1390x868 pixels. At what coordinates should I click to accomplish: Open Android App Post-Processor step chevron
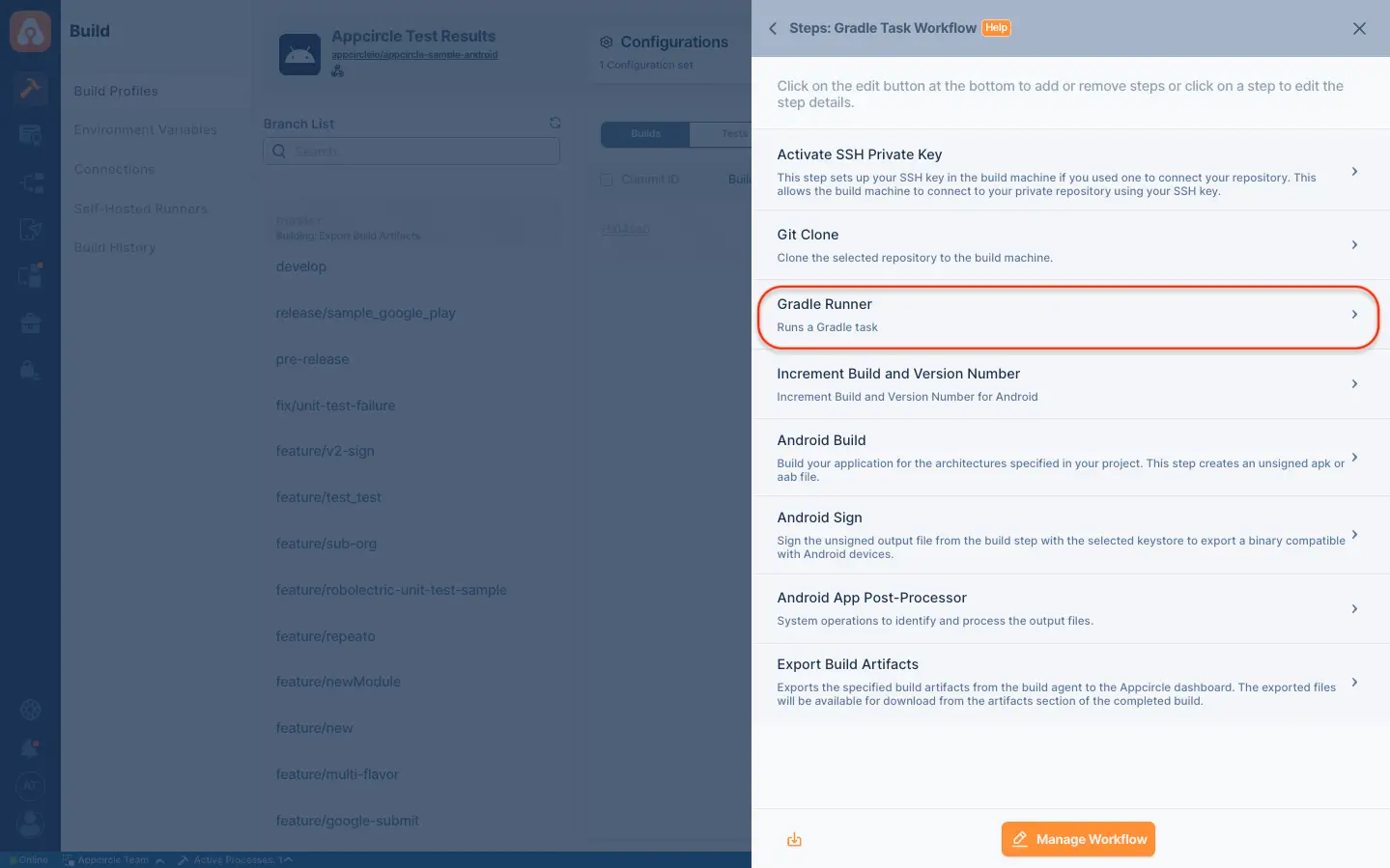(x=1354, y=609)
